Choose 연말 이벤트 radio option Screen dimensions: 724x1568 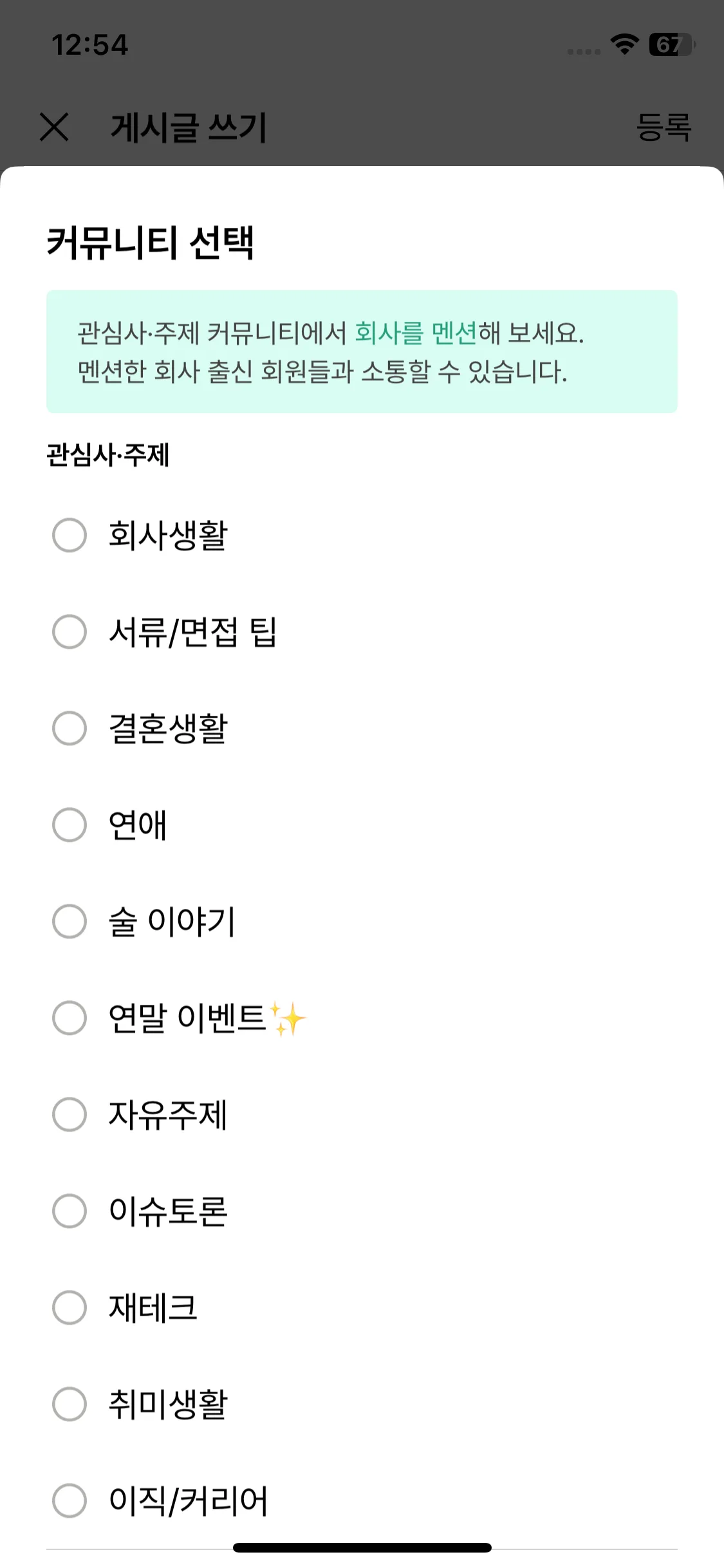pos(70,1018)
